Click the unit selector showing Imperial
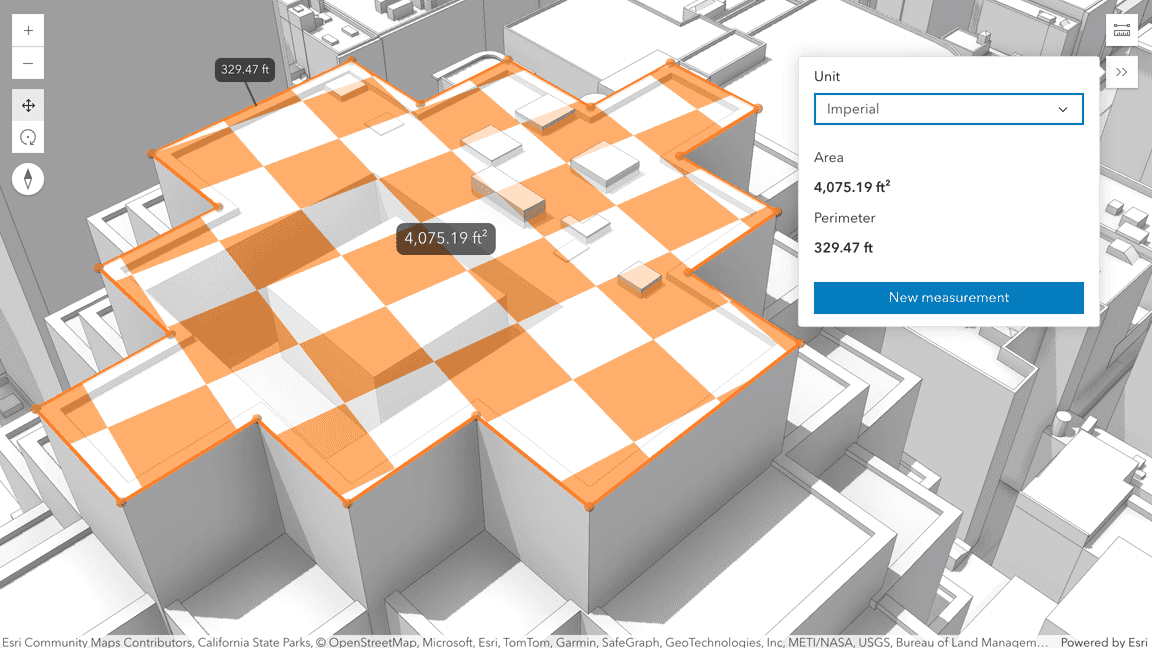The height and width of the screenshot is (648, 1152). point(948,109)
